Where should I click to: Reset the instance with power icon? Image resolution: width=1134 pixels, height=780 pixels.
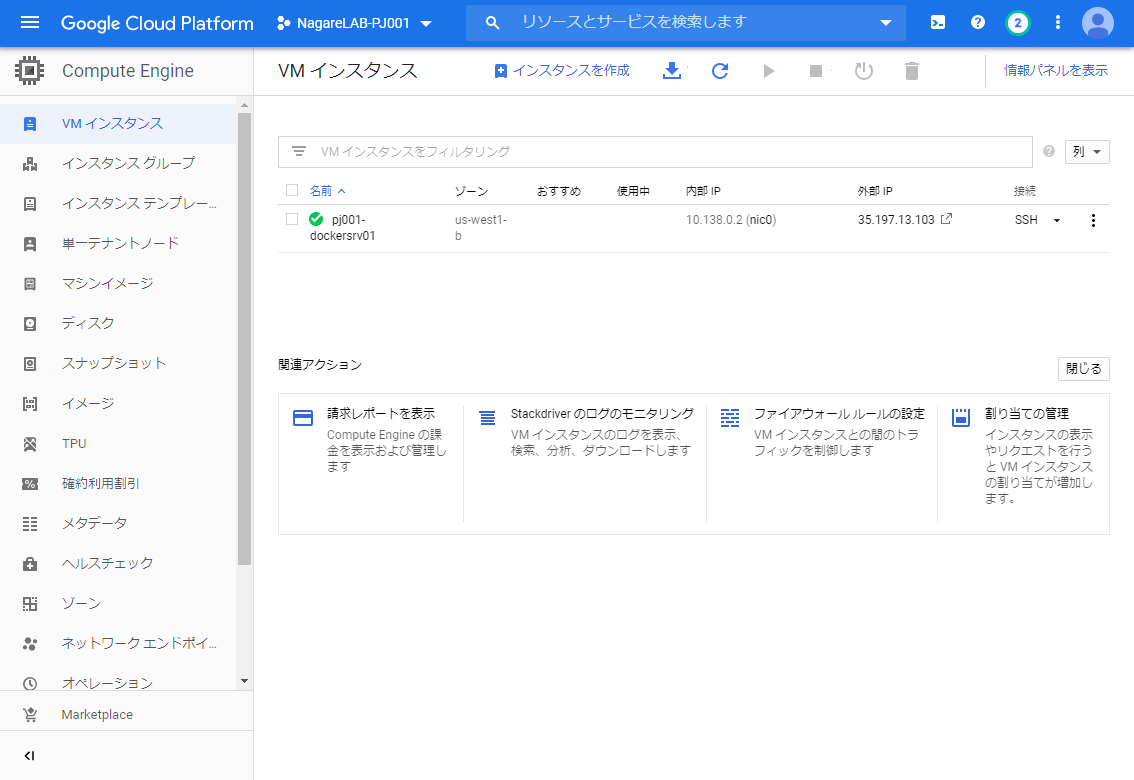tap(864, 71)
